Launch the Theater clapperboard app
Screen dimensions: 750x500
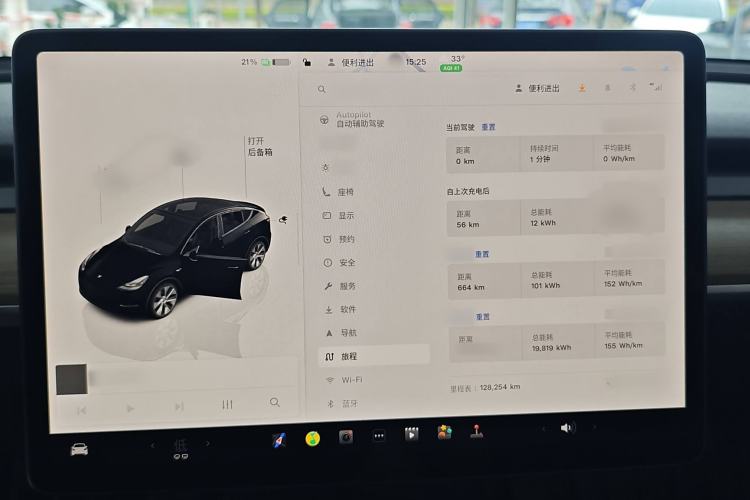tap(411, 434)
